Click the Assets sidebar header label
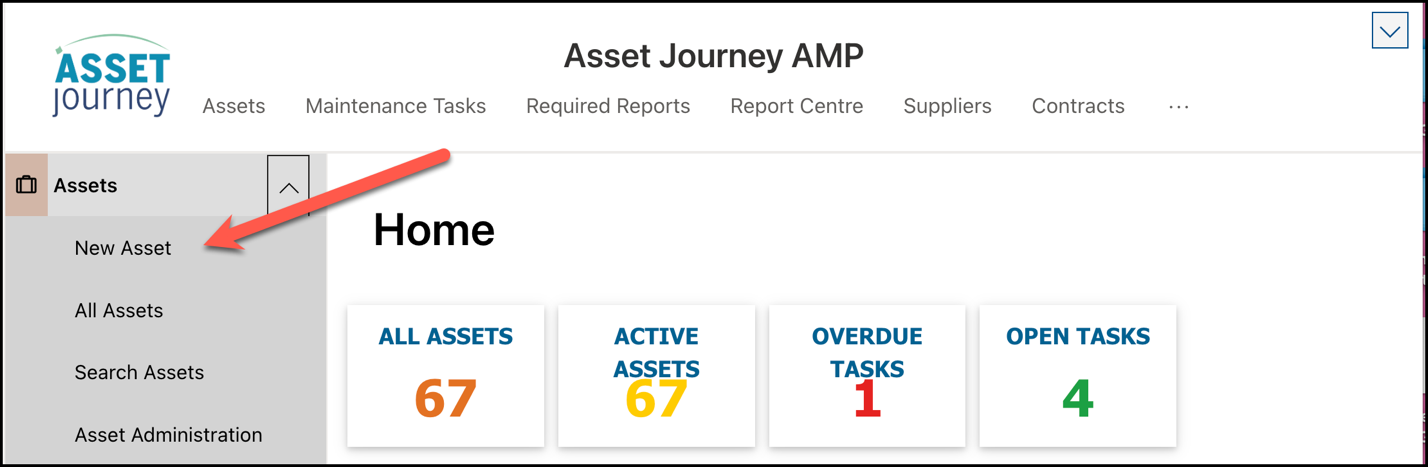 coord(85,185)
